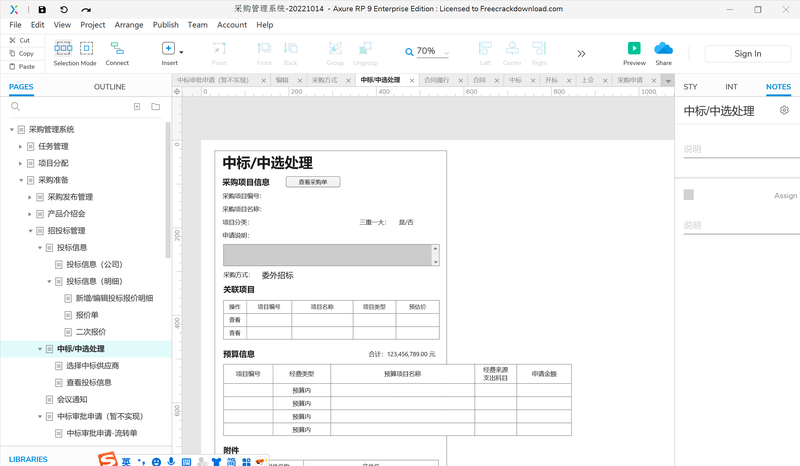Add a new folder in Pages
800x466 pixels.
156,107
